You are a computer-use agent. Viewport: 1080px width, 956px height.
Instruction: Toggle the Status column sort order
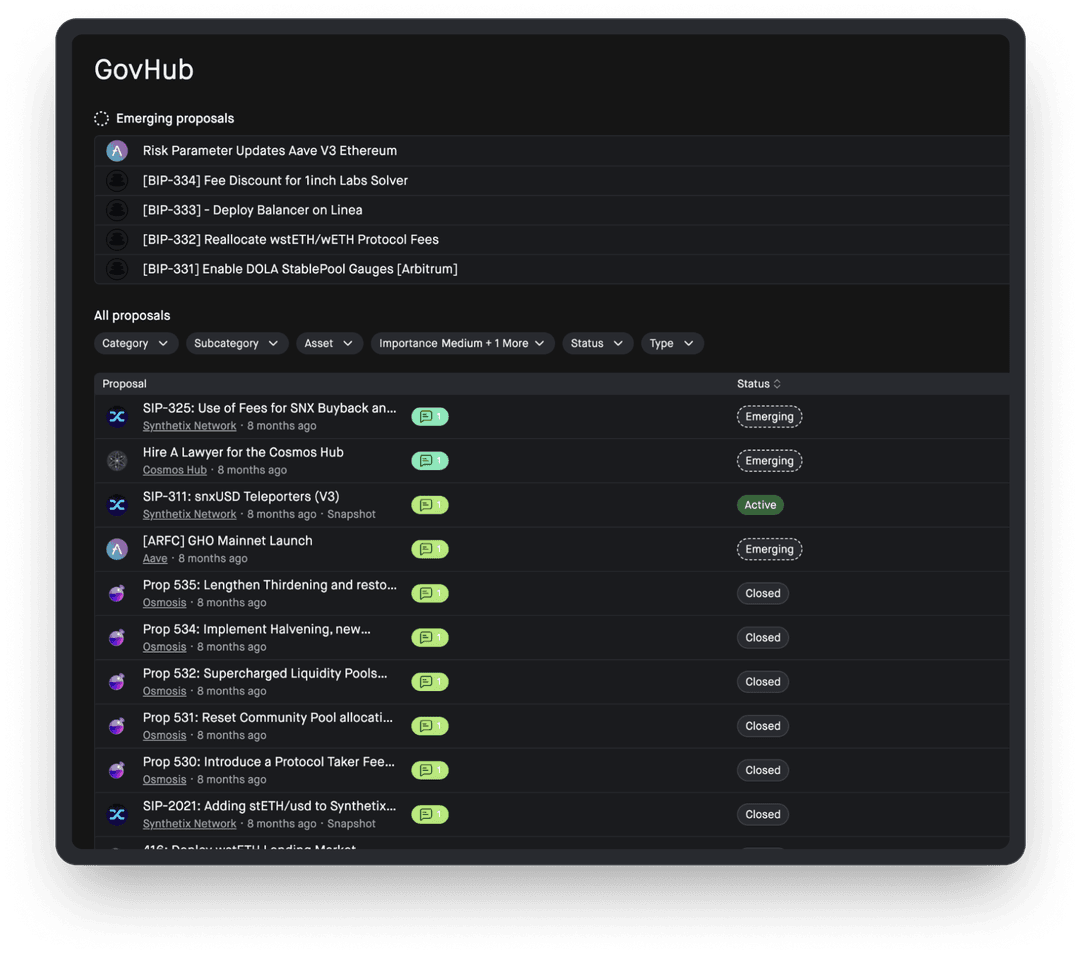[758, 383]
